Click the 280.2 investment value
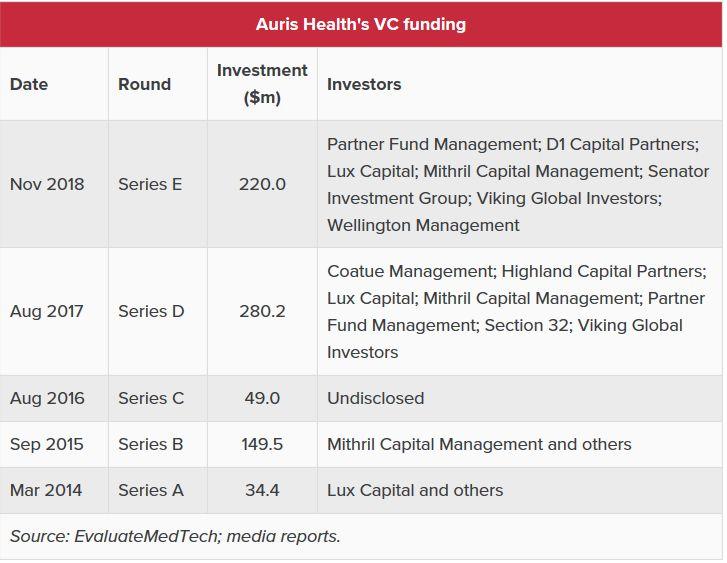The image size is (727, 563). [x=262, y=311]
